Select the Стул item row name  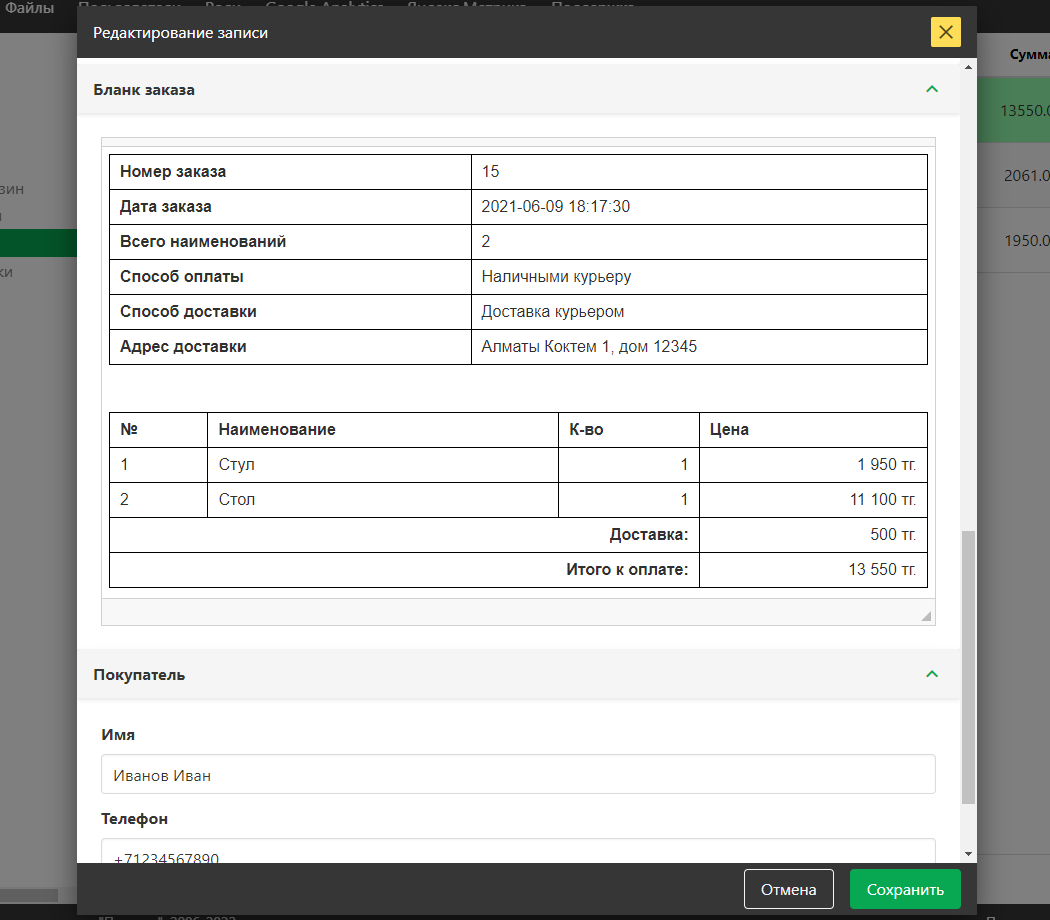pyautogui.click(x=236, y=465)
